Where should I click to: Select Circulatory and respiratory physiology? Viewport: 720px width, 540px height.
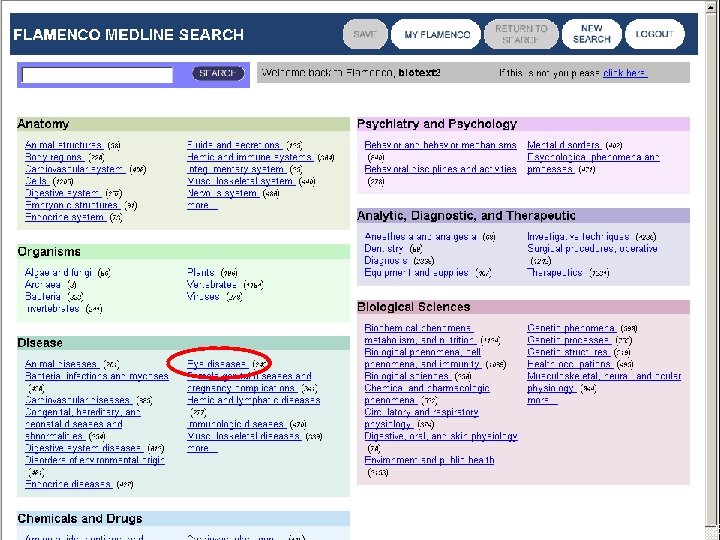[x=422, y=417]
